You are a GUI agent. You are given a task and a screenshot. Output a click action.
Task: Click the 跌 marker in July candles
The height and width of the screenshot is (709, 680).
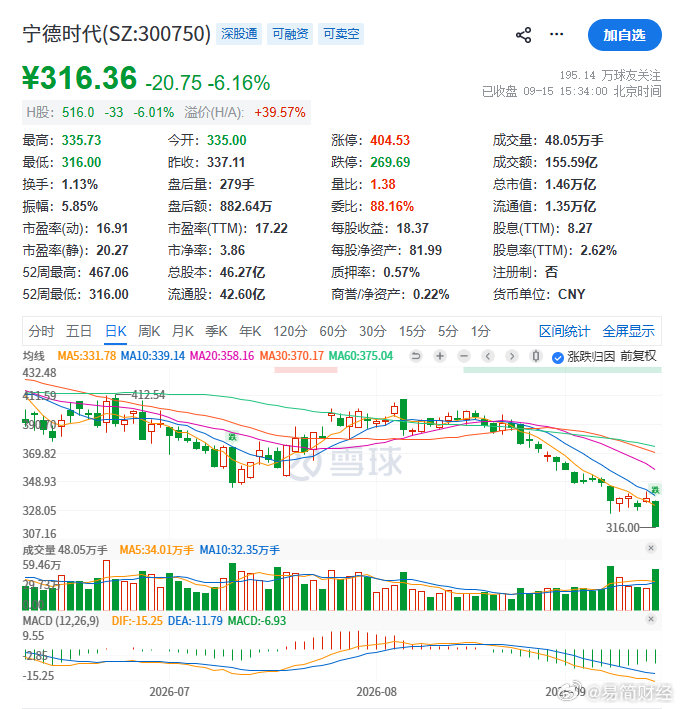tap(232, 437)
